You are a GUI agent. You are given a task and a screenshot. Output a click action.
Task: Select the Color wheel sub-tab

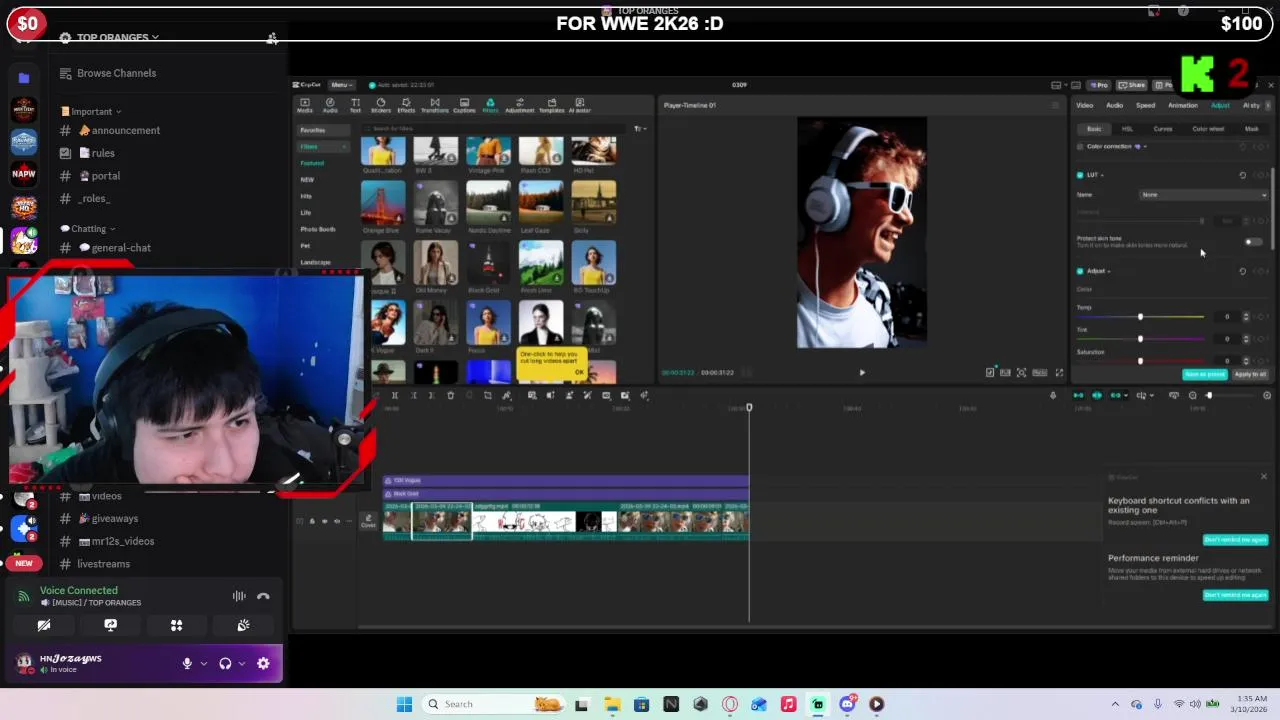[x=1208, y=129]
